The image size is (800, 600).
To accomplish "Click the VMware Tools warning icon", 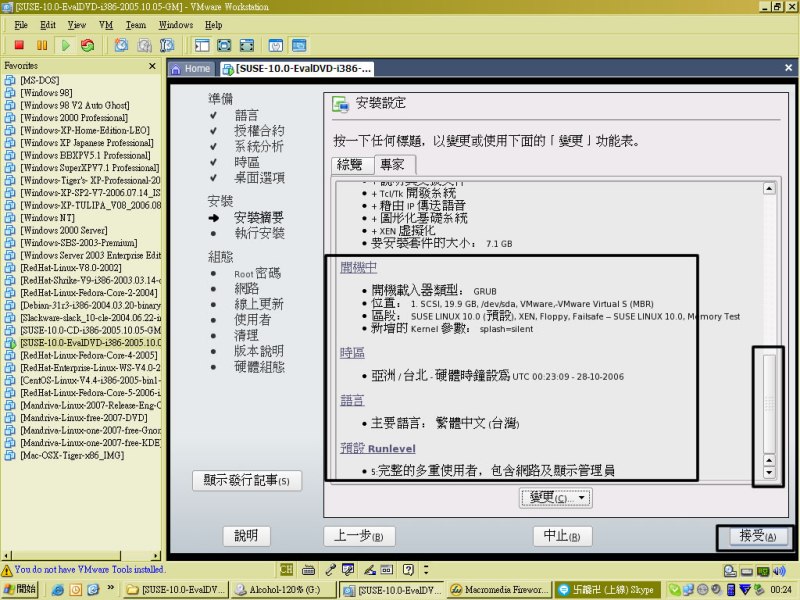I will pyautogui.click(x=7, y=570).
